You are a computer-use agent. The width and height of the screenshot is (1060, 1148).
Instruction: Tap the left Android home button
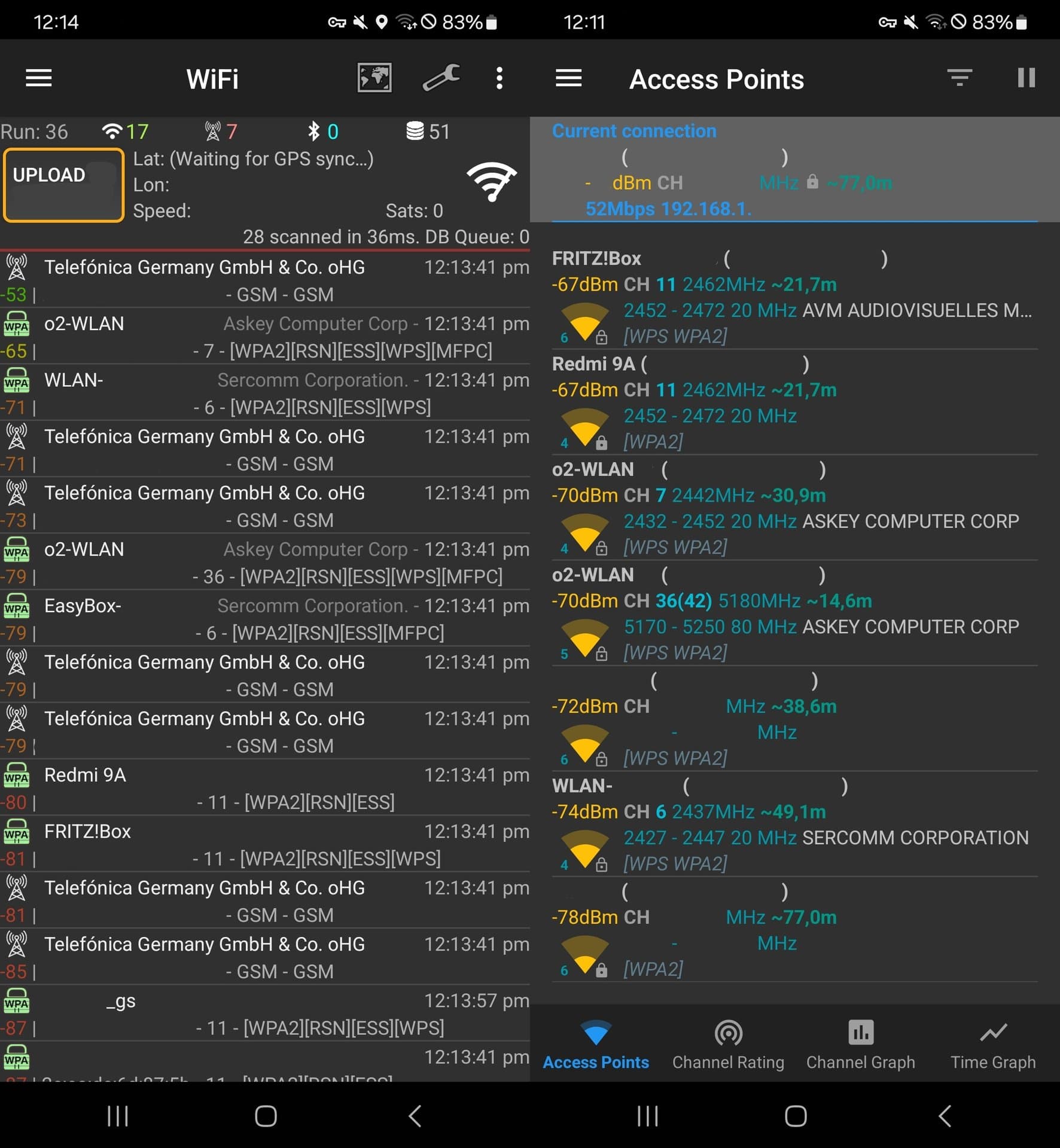[x=266, y=1116]
